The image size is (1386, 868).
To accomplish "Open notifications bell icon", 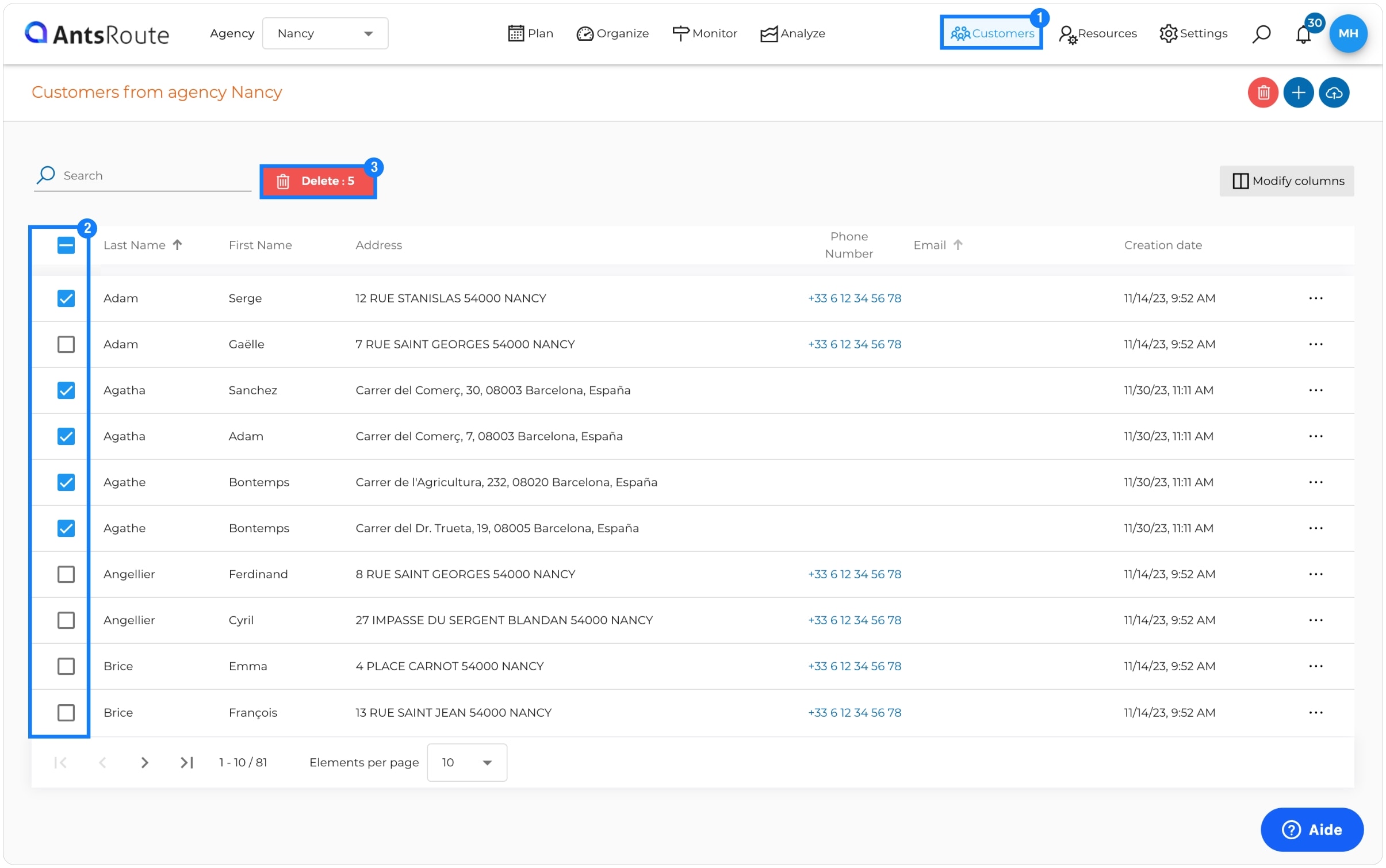I will [1303, 34].
